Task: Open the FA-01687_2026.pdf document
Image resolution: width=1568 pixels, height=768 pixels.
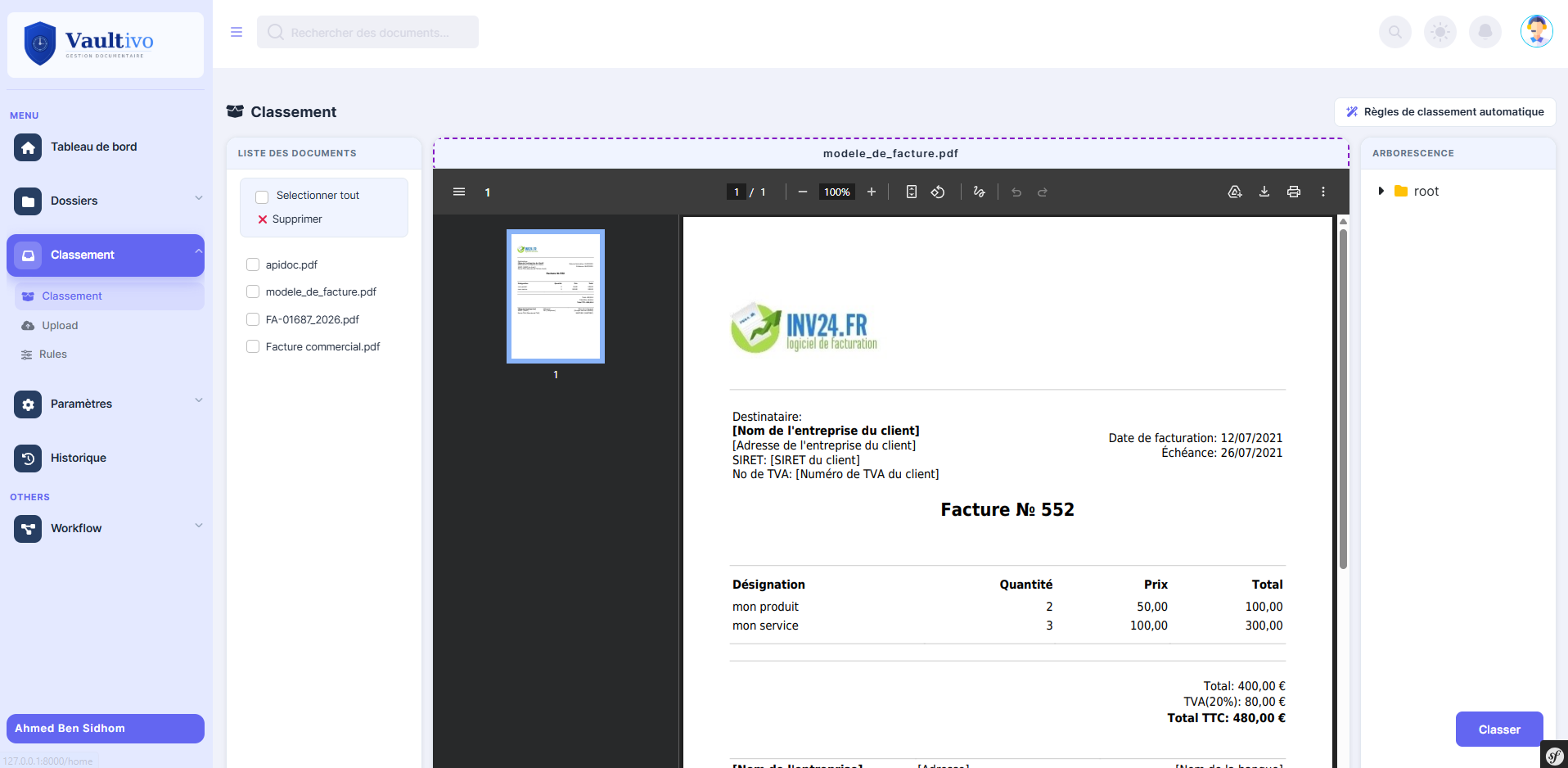Action: click(312, 319)
